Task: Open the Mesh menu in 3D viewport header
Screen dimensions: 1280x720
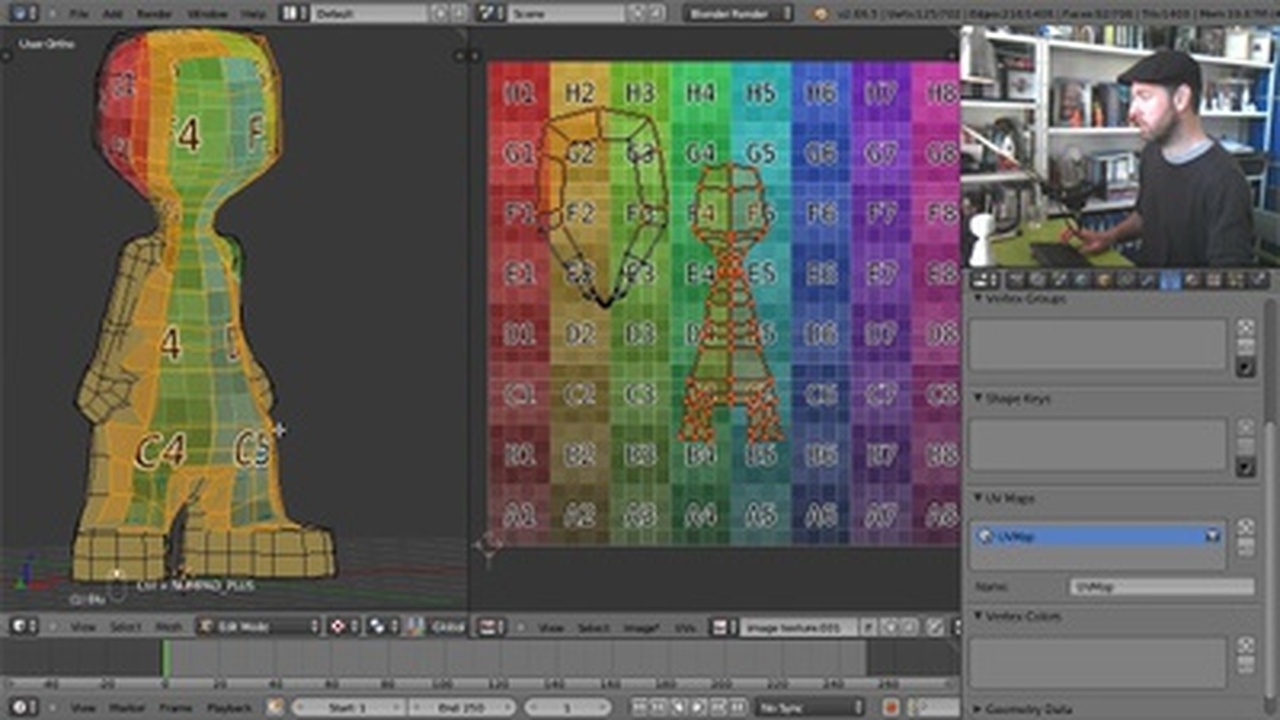Action: click(169, 627)
